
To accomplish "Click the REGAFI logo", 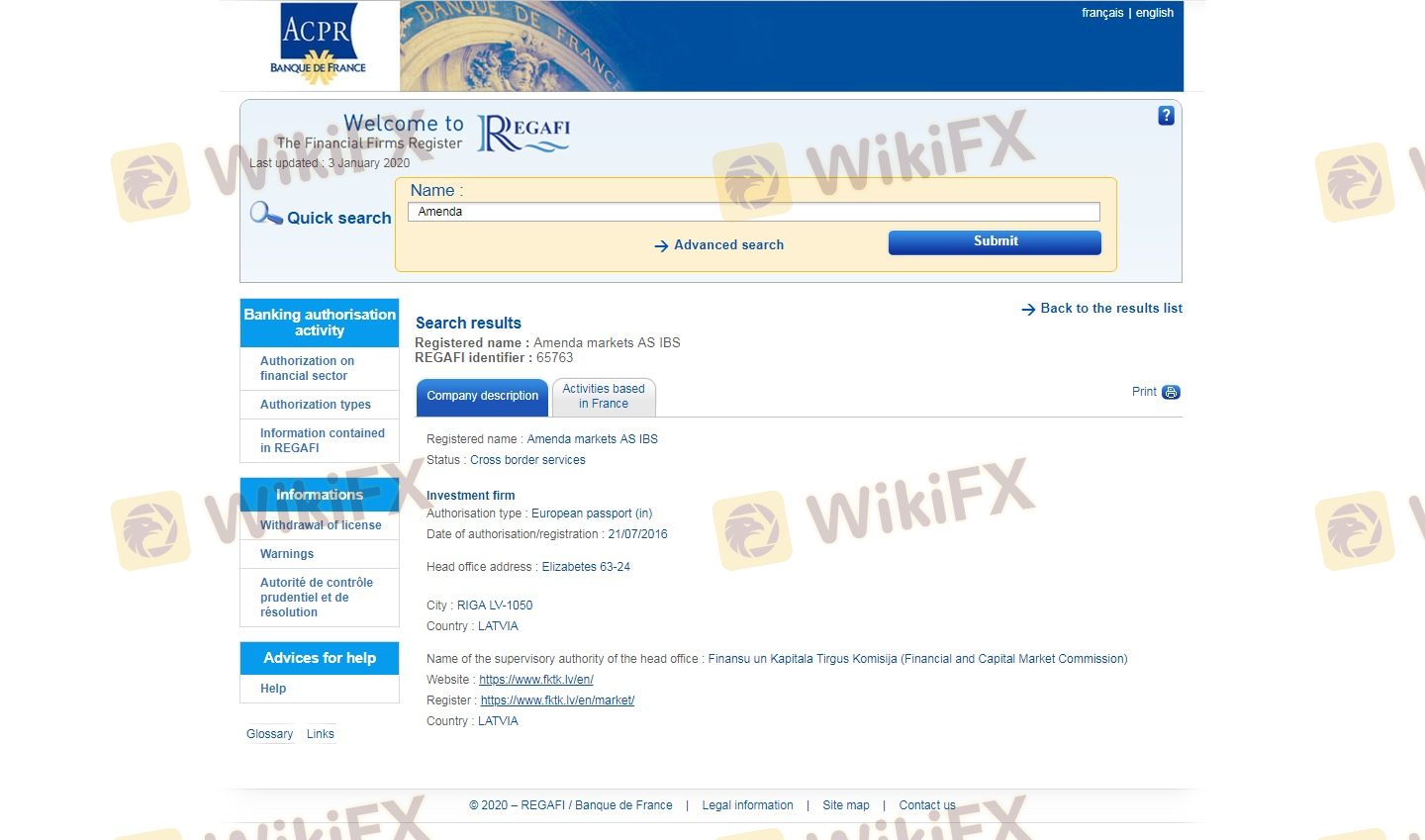I will pyautogui.click(x=523, y=134).
